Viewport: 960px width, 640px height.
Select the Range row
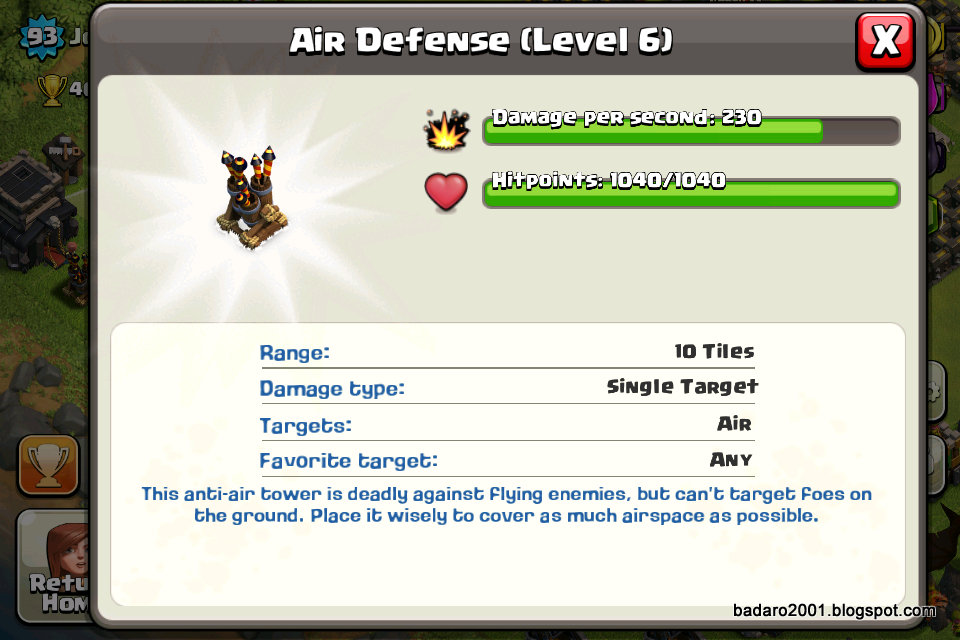pos(508,352)
